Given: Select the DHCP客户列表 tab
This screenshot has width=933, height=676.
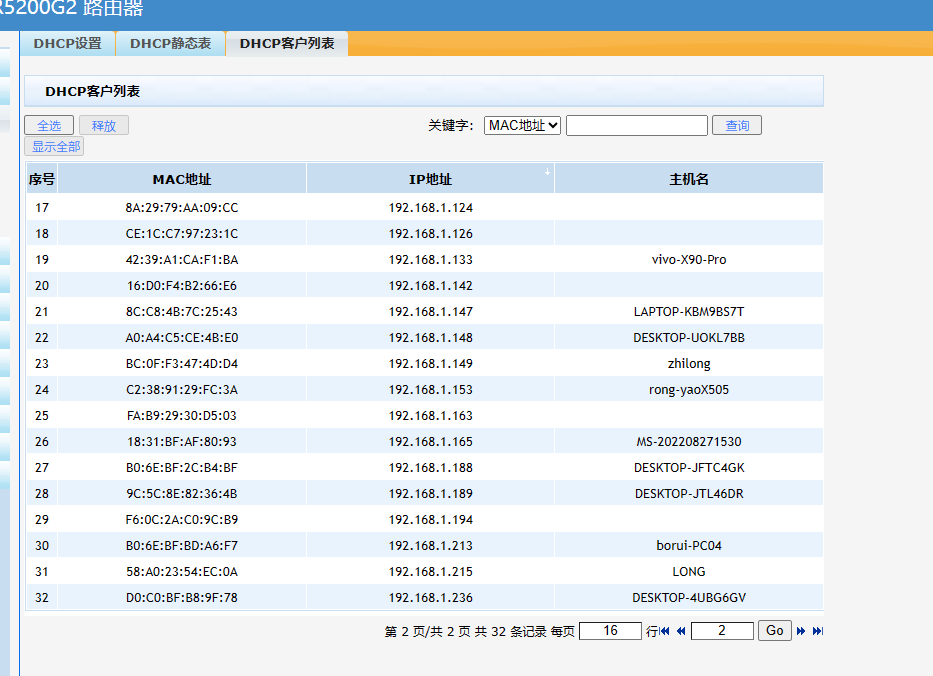Looking at the screenshot, I should click(287, 44).
